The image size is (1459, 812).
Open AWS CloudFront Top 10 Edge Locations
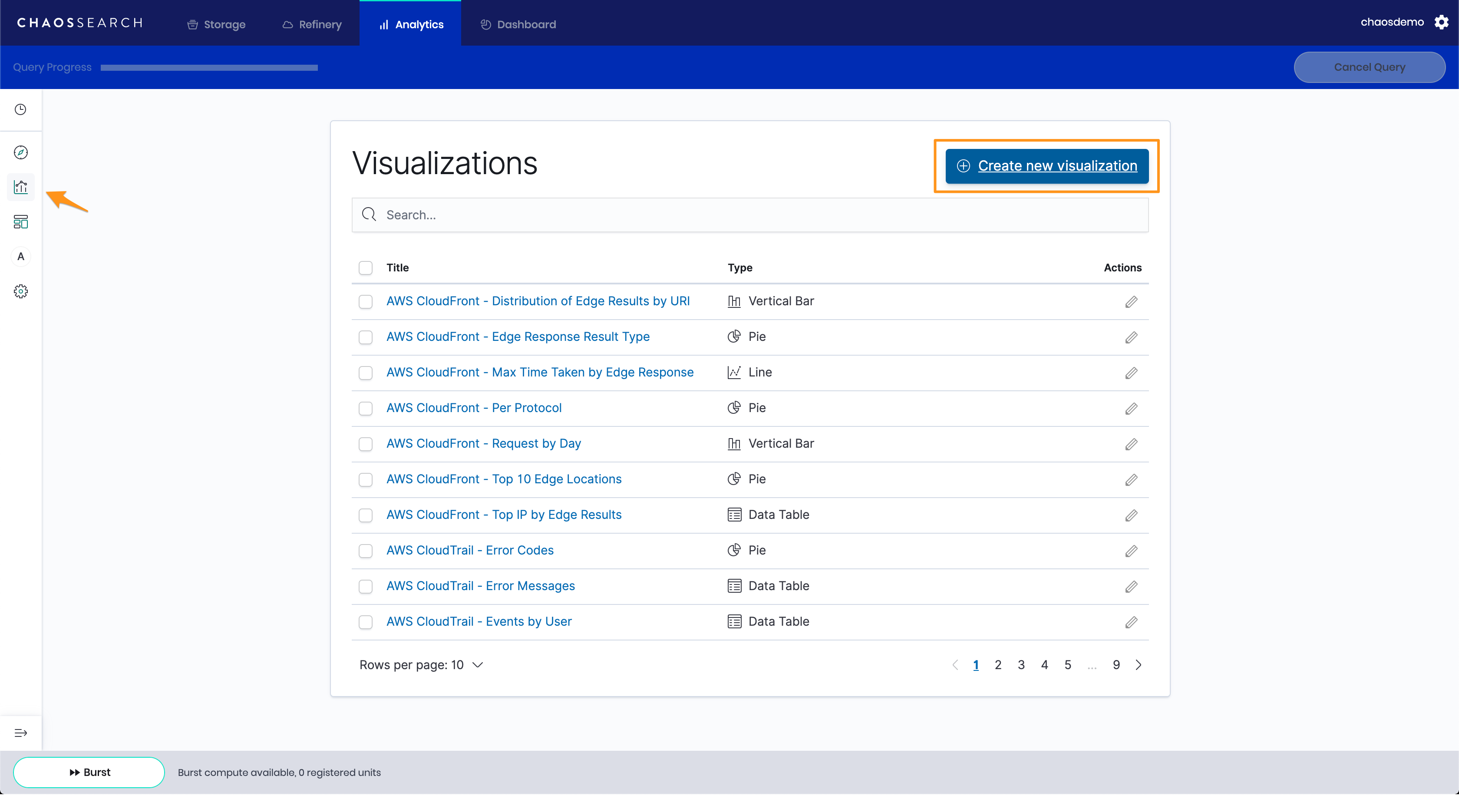click(504, 479)
